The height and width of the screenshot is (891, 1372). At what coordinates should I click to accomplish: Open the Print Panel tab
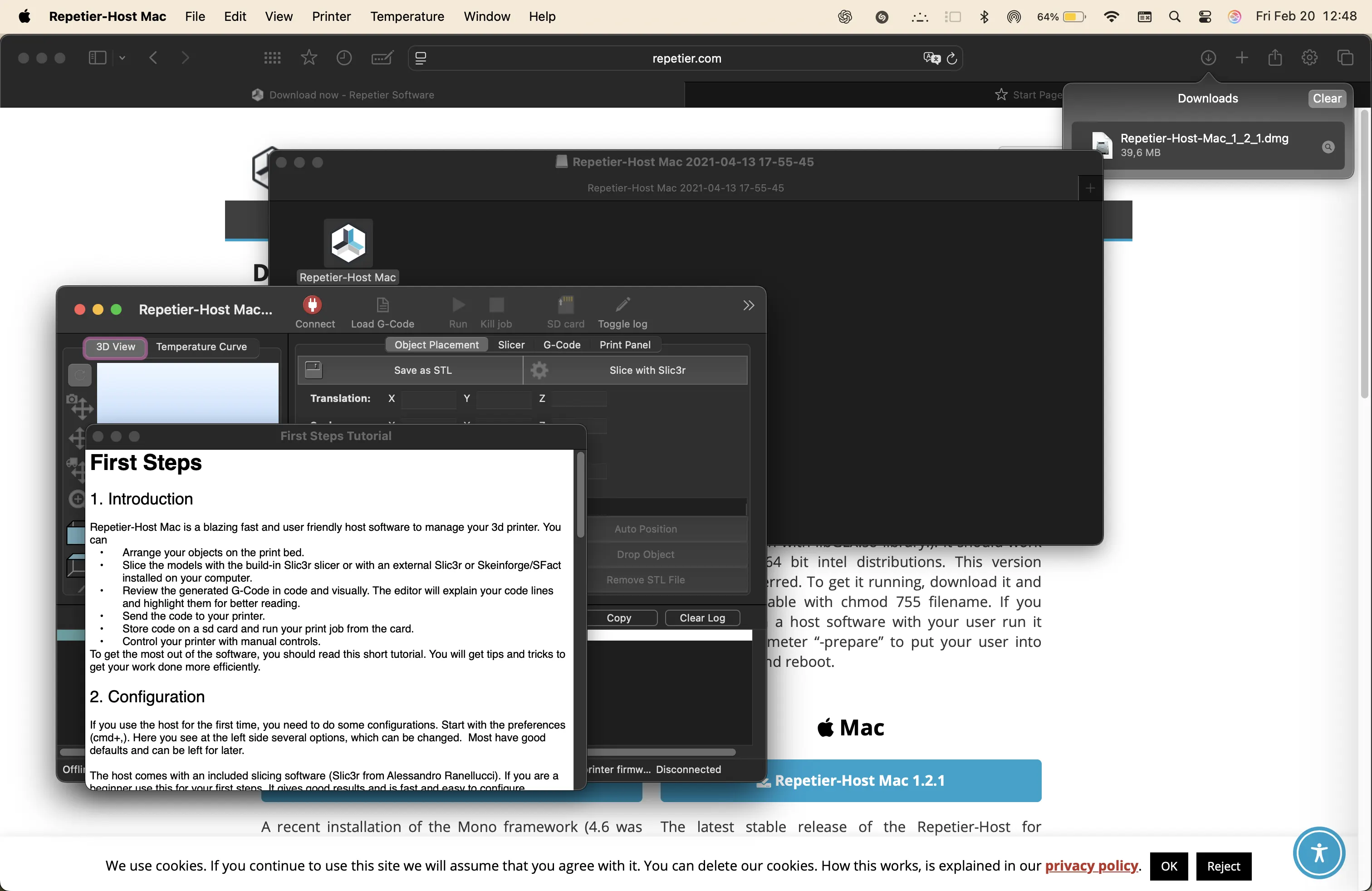click(x=624, y=345)
